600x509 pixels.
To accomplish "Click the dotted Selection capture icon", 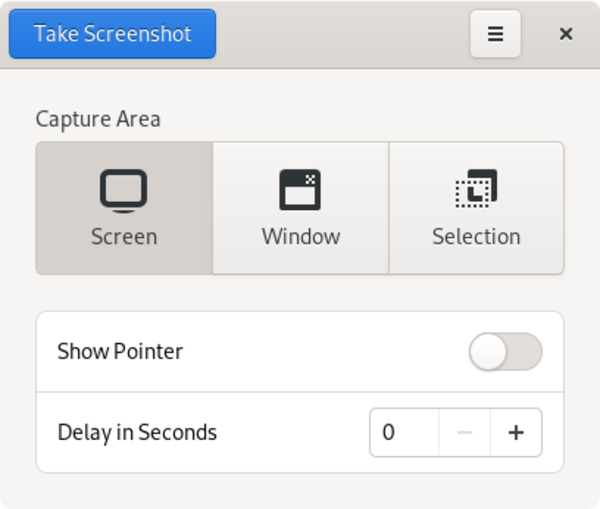I will [476, 189].
